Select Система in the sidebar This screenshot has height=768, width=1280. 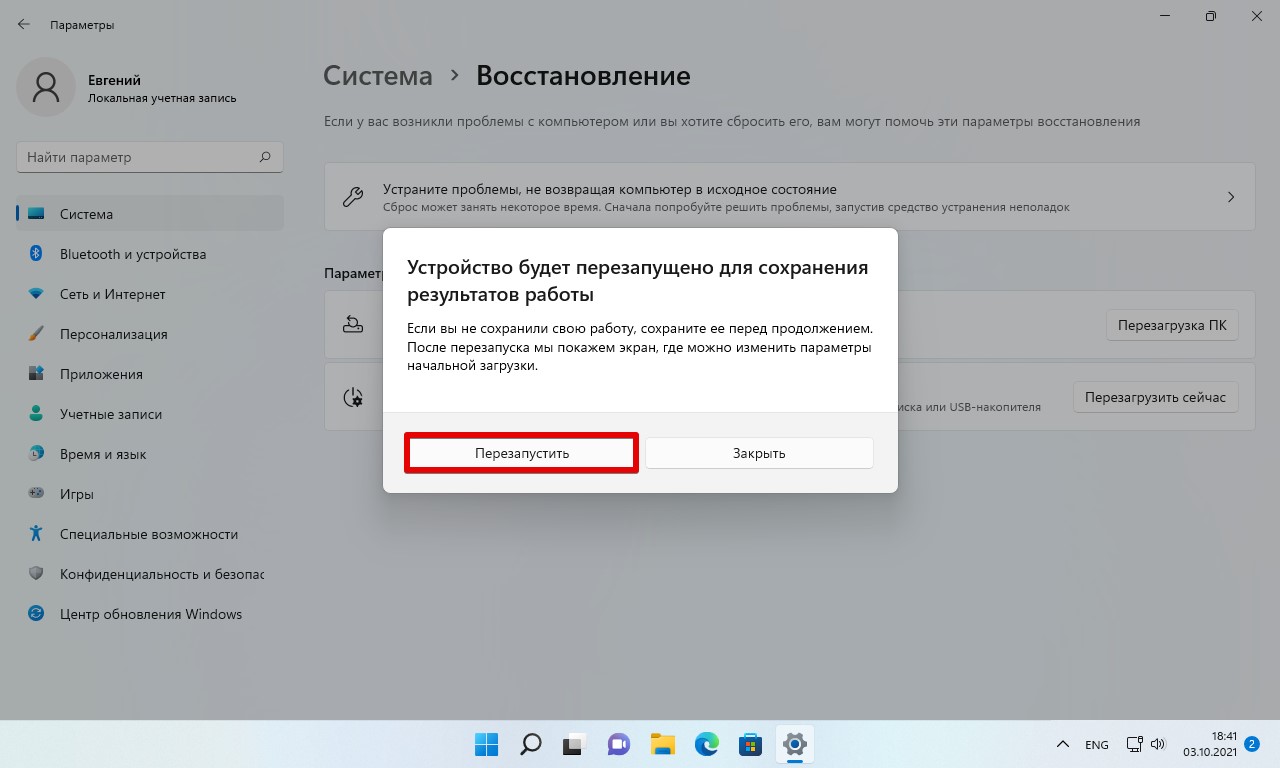click(x=150, y=214)
